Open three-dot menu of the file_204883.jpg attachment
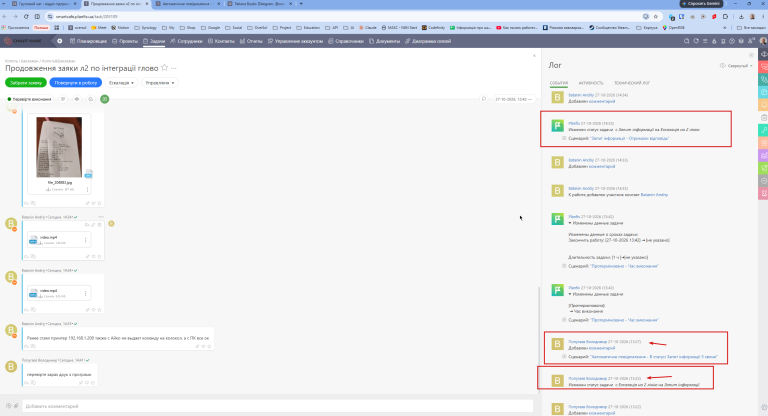 (x=88, y=189)
